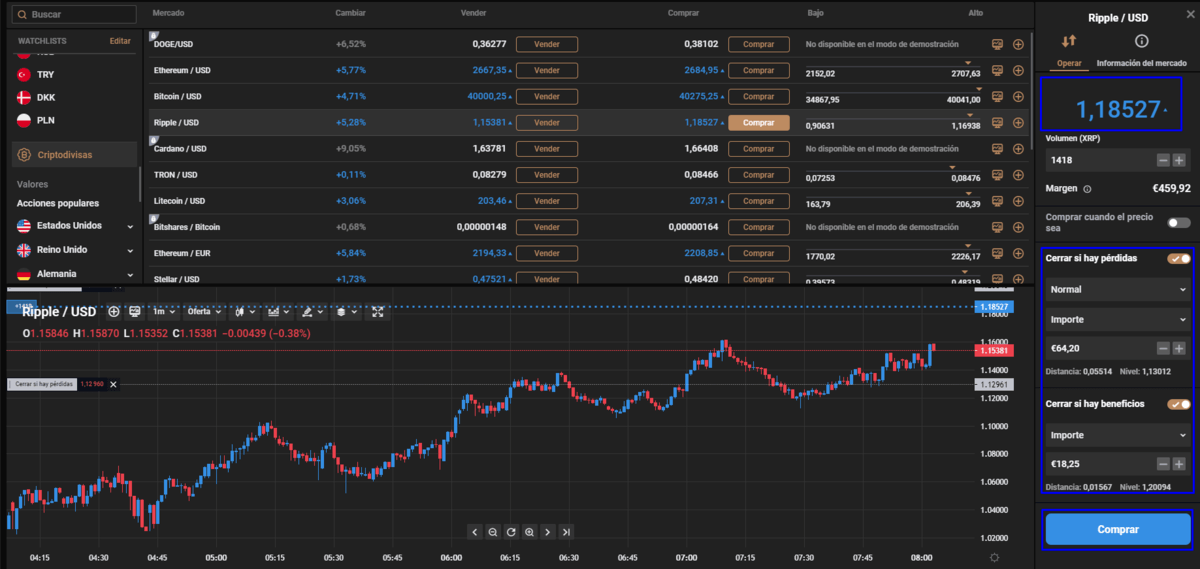Disable 'Cerrar si hay beneficios' toggle

pos(1178,405)
